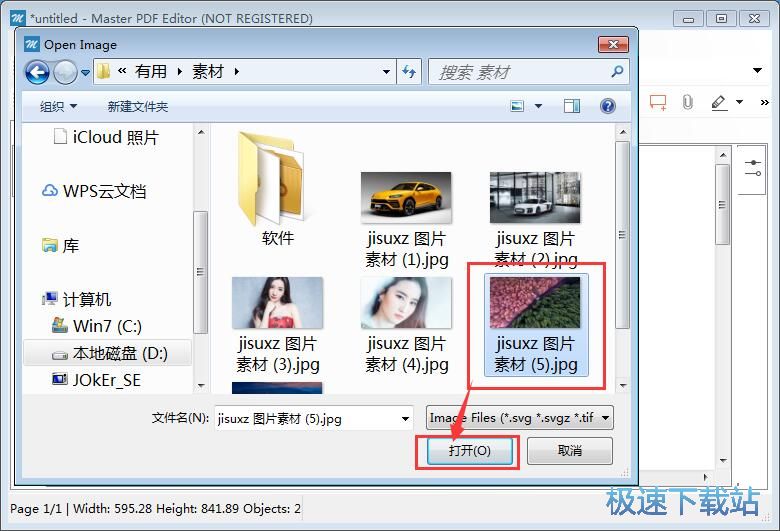Click the magnifier search icon
The image size is (780, 531).
pos(617,72)
